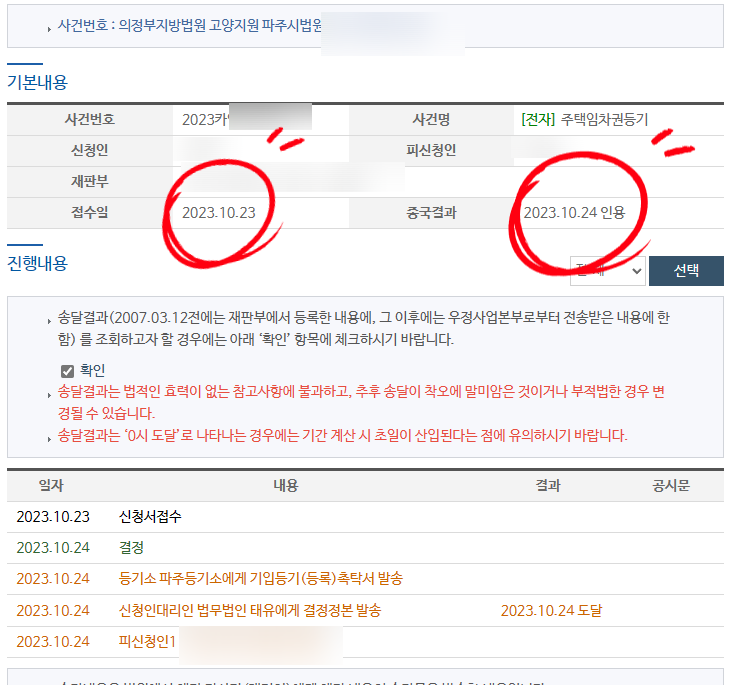Click the 신청서접수 progress entry
Viewport: 734px width, 685px height.
point(150,517)
